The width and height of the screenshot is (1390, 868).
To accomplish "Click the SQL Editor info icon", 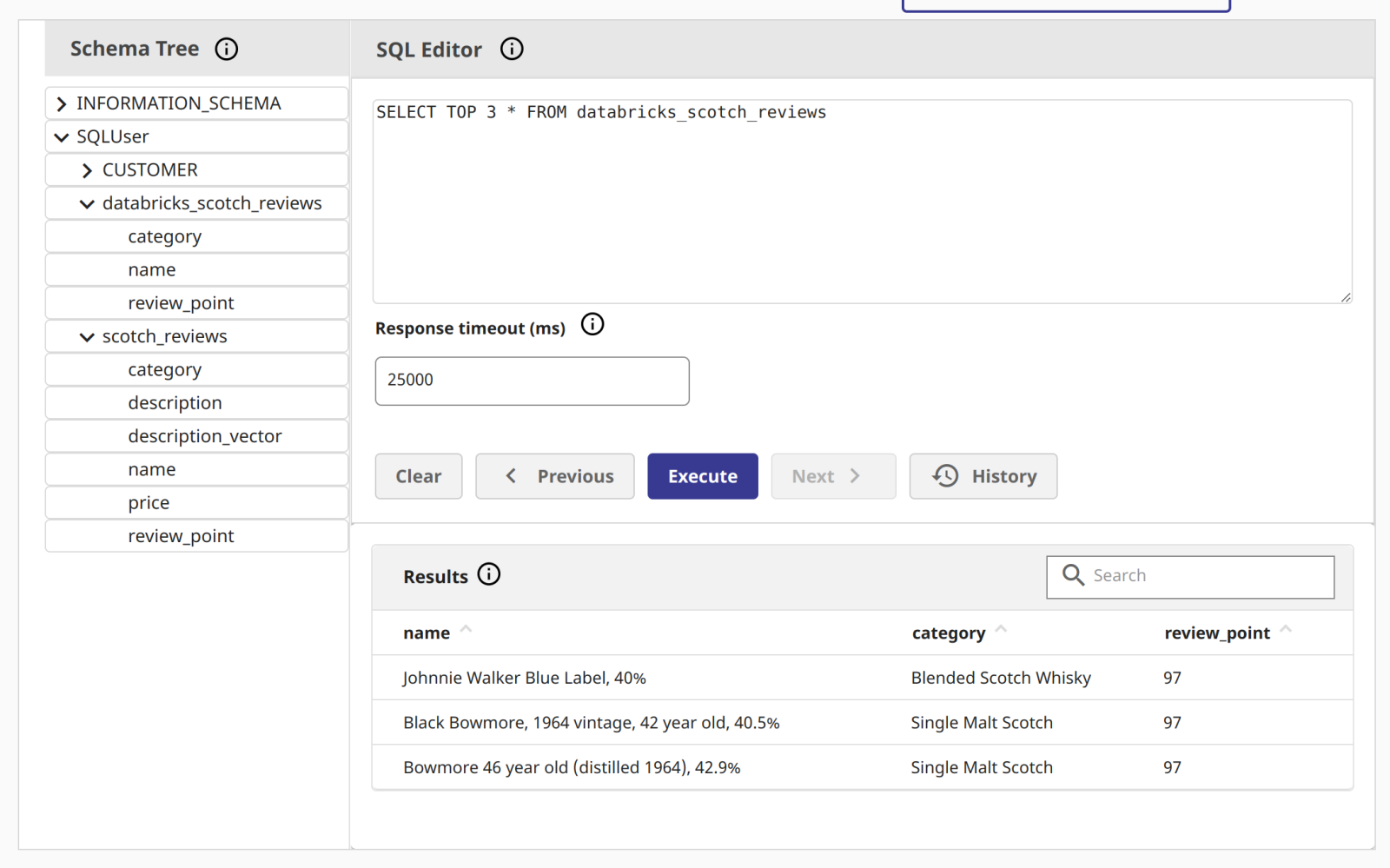I will pyautogui.click(x=512, y=50).
